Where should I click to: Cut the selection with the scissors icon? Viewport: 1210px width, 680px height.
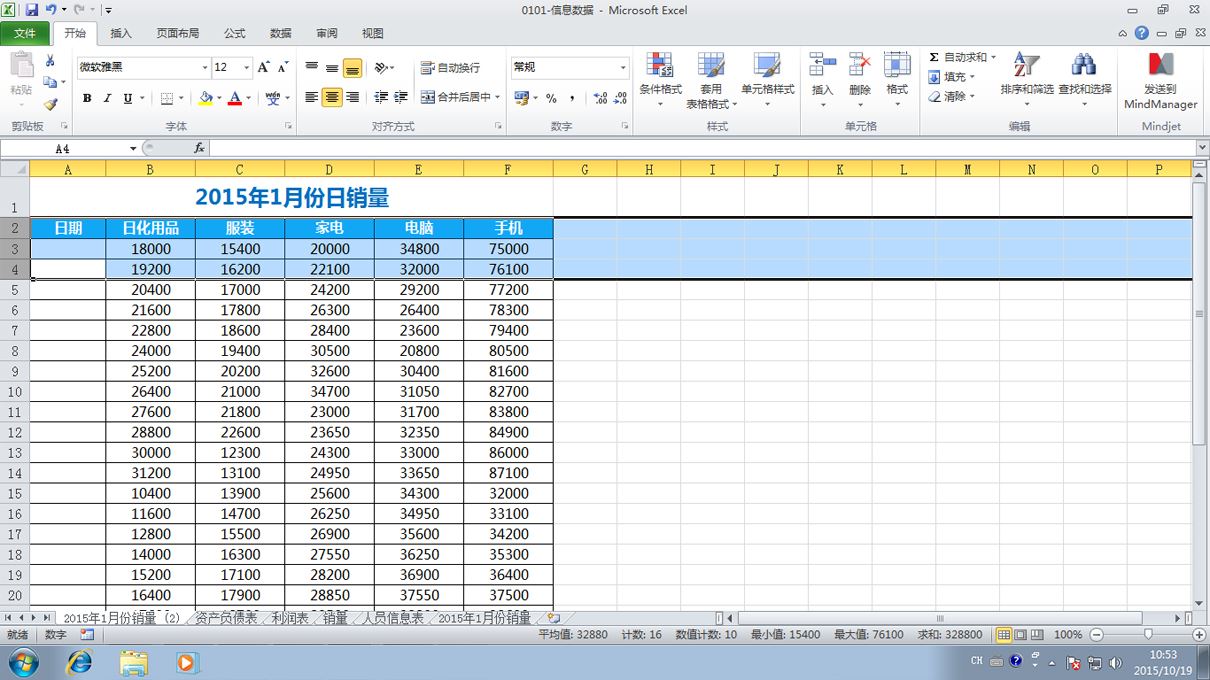click(50, 61)
